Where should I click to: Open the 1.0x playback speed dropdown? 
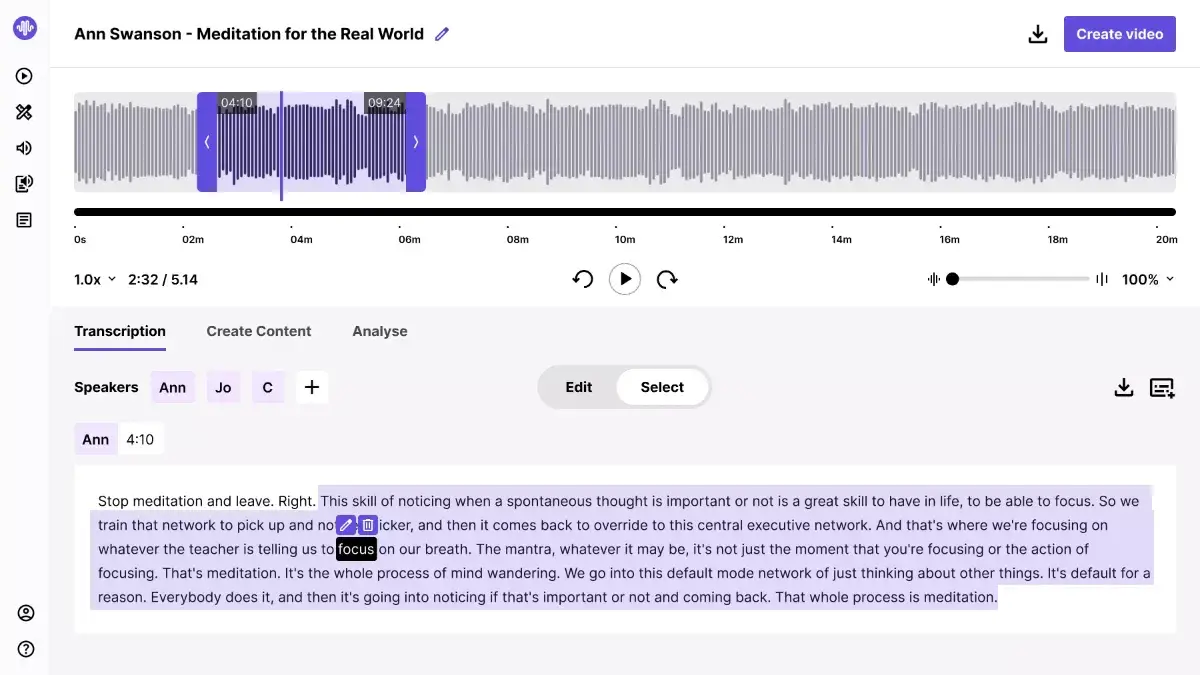(x=93, y=279)
